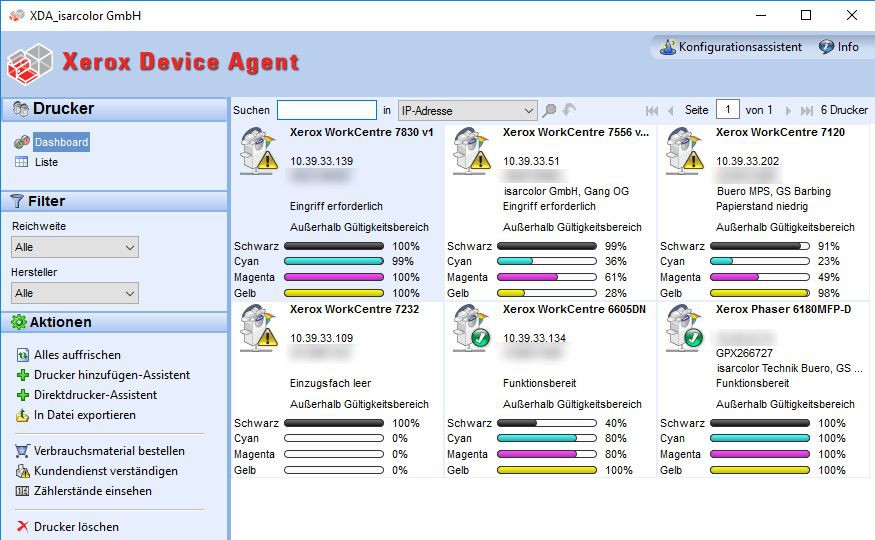The image size is (875, 540).
Task: Go to the next page arrow
Action: [x=788, y=110]
